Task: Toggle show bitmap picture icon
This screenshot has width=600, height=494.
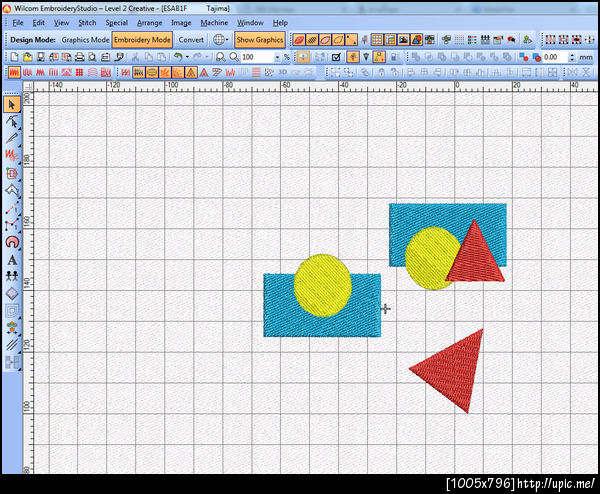Action: coord(403,39)
